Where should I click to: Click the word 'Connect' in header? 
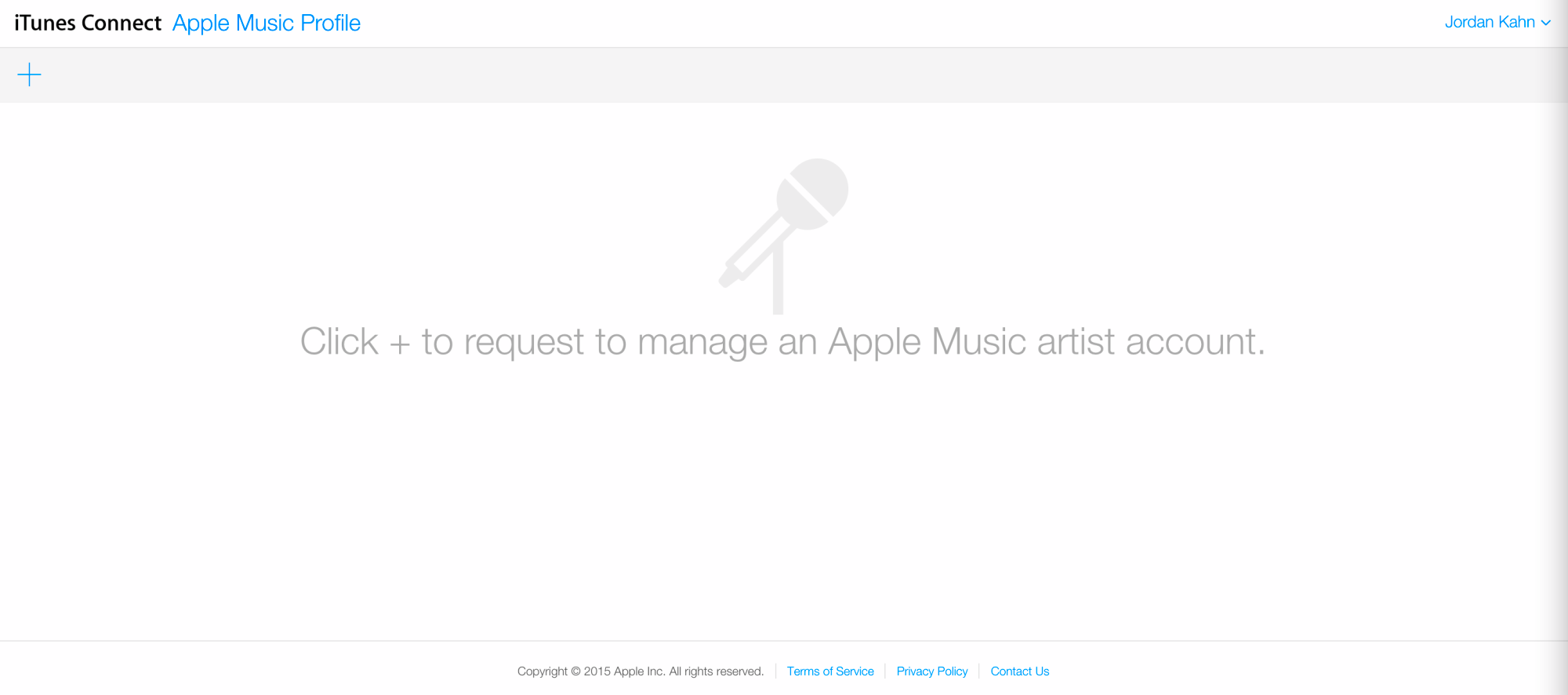pos(122,23)
